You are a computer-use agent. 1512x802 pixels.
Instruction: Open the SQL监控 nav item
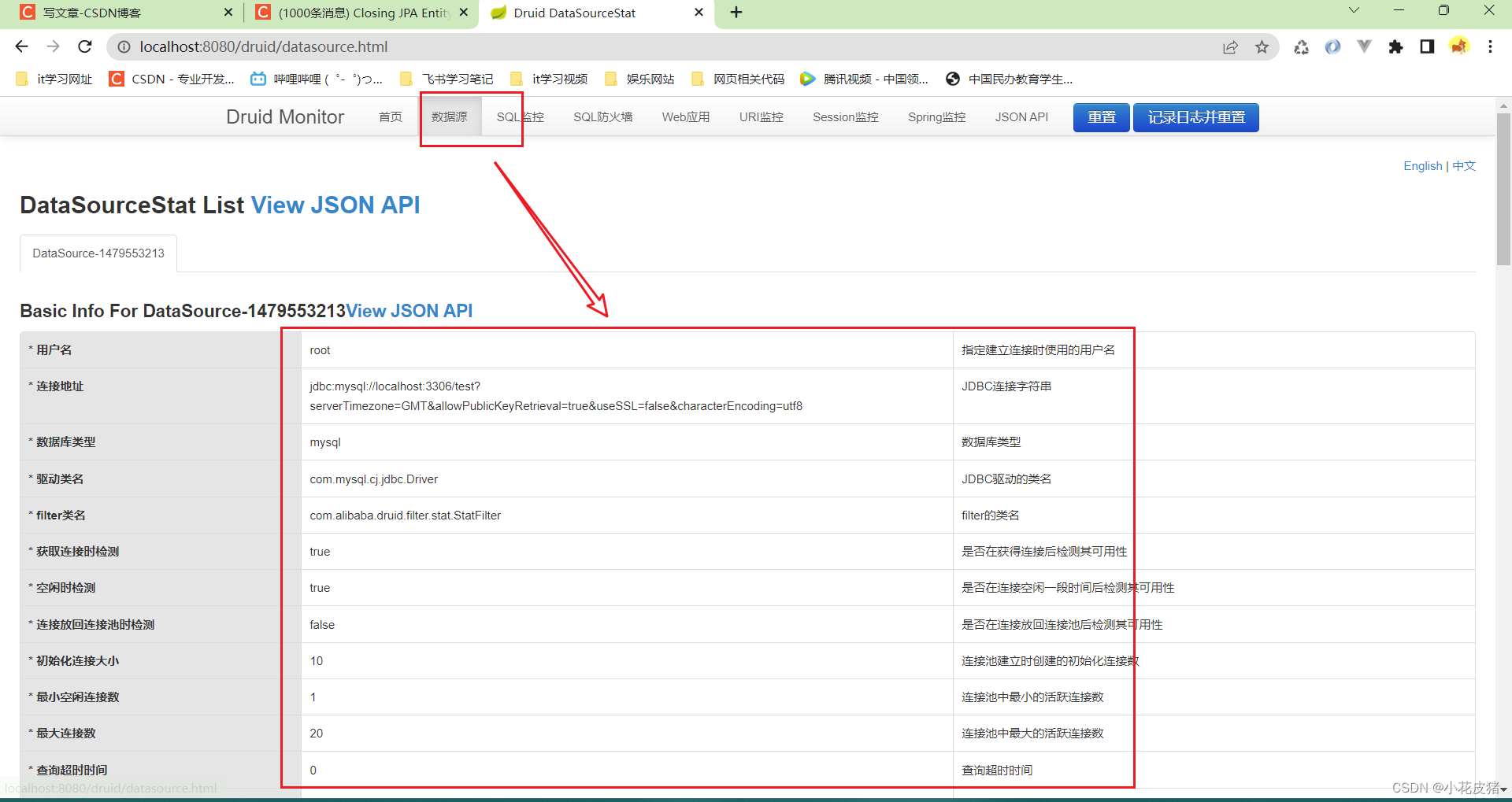coord(521,116)
